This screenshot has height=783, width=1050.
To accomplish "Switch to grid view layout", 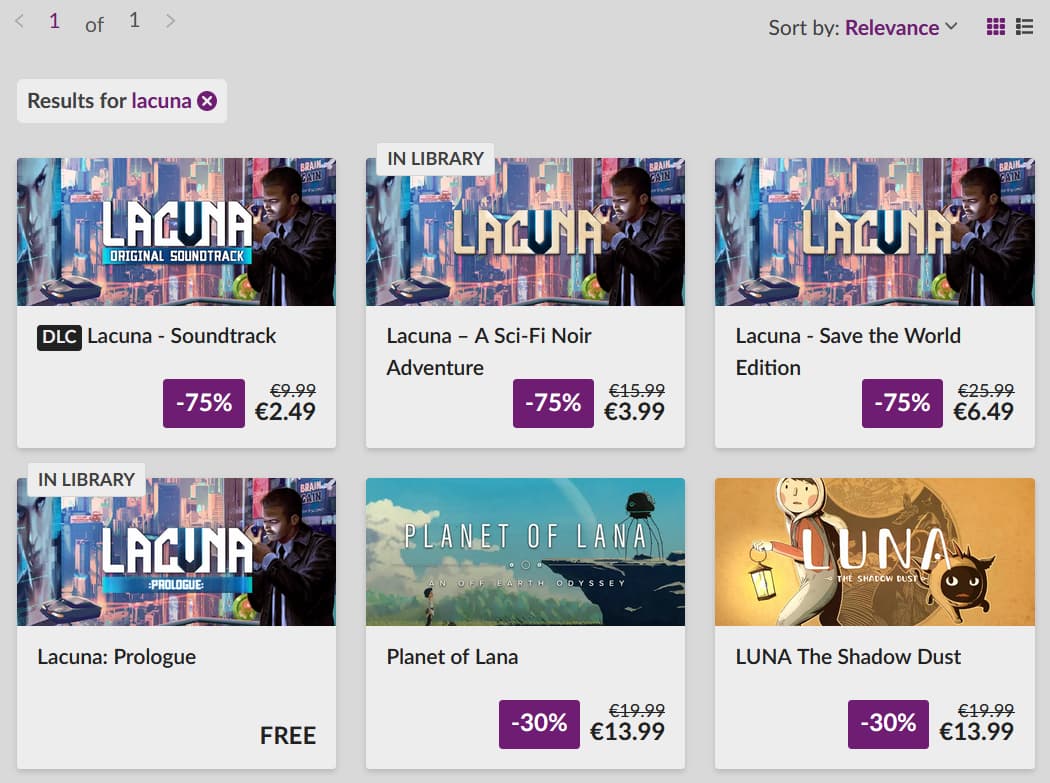I will (996, 27).
